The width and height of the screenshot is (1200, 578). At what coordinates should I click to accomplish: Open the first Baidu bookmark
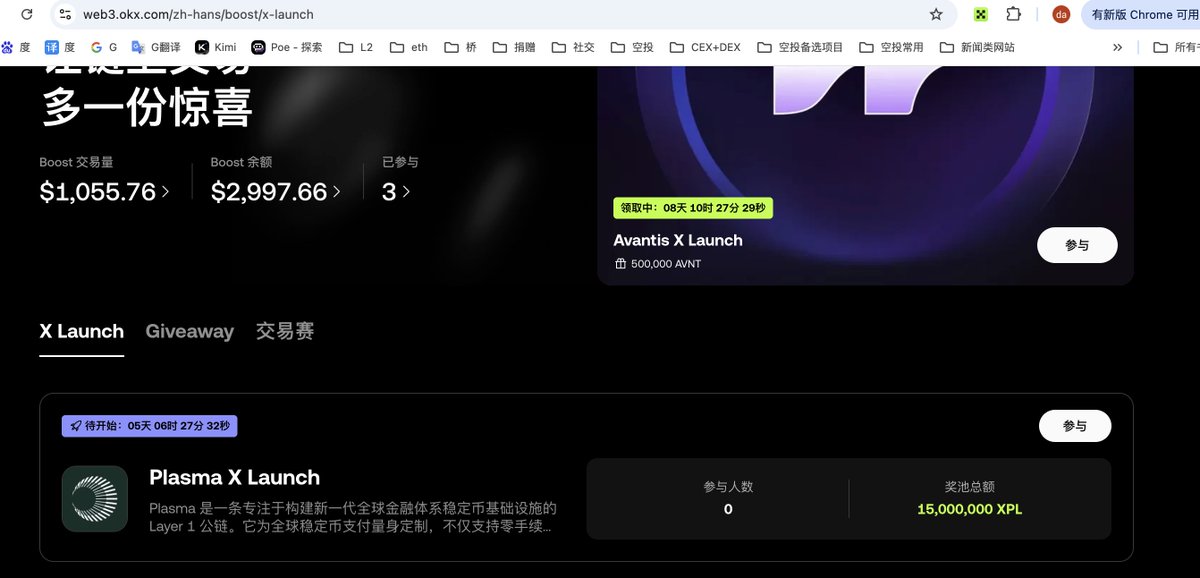coord(15,47)
